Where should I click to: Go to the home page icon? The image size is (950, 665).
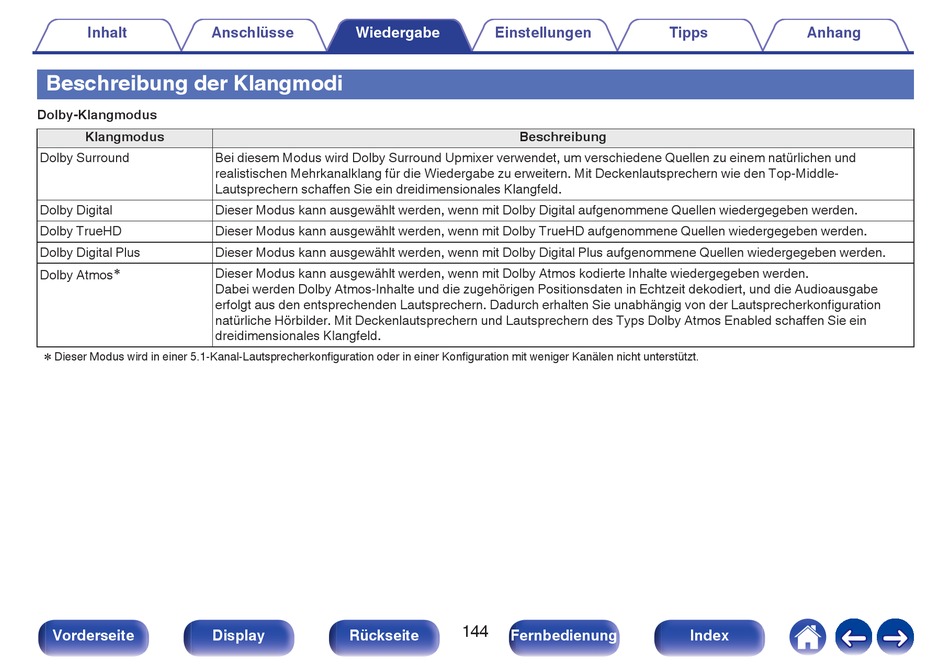807,637
